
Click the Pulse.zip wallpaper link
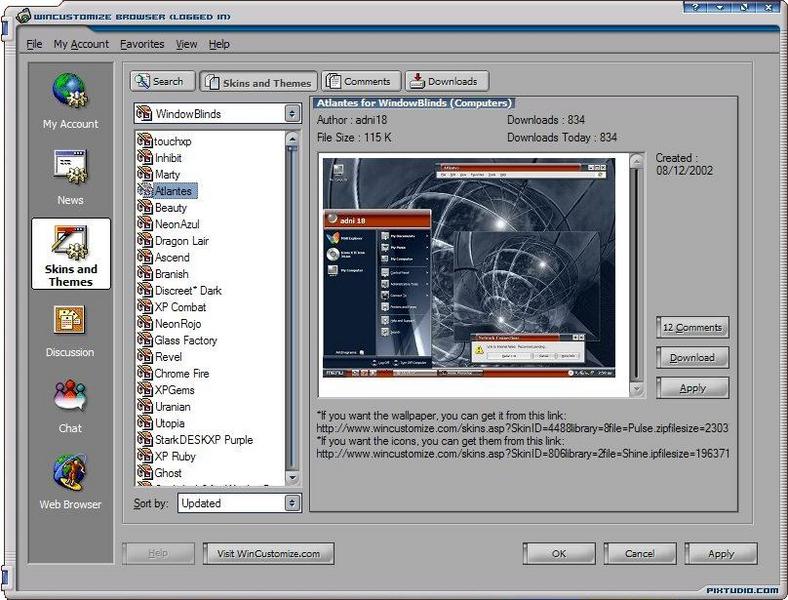pyautogui.click(x=522, y=428)
